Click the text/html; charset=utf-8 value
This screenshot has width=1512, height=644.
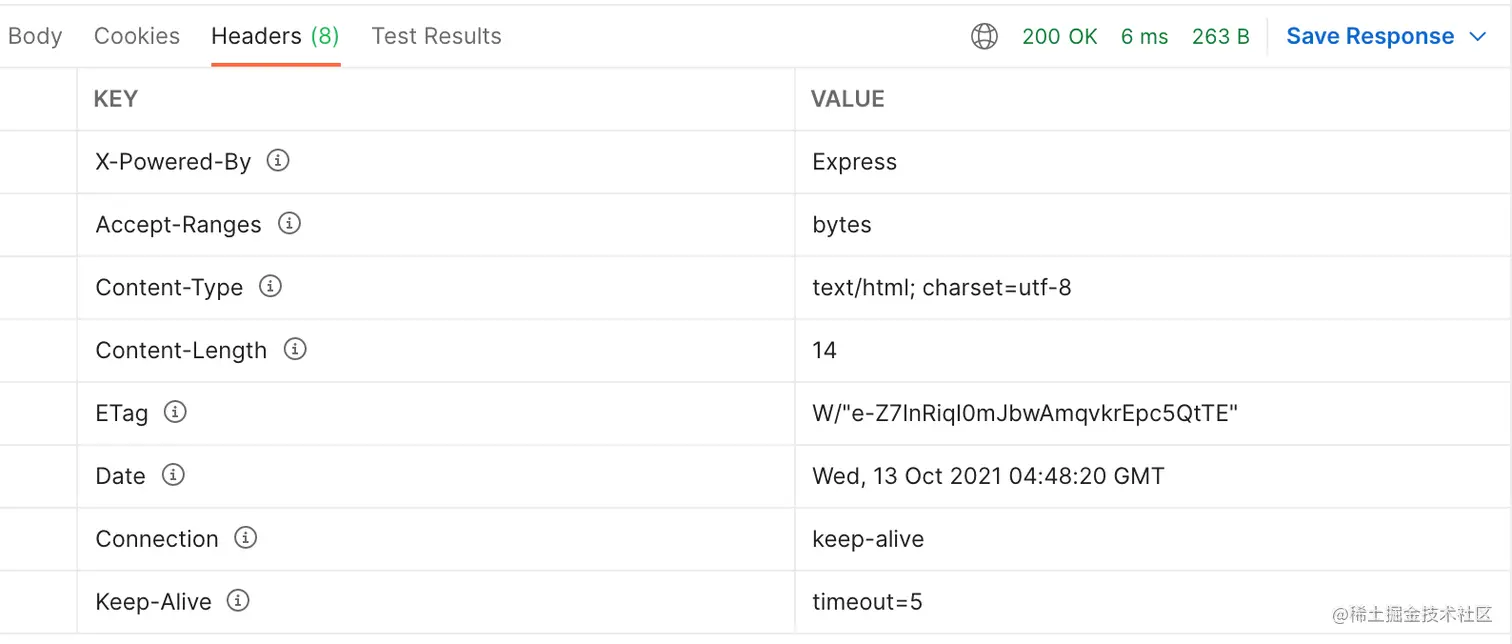pyautogui.click(x=941, y=288)
